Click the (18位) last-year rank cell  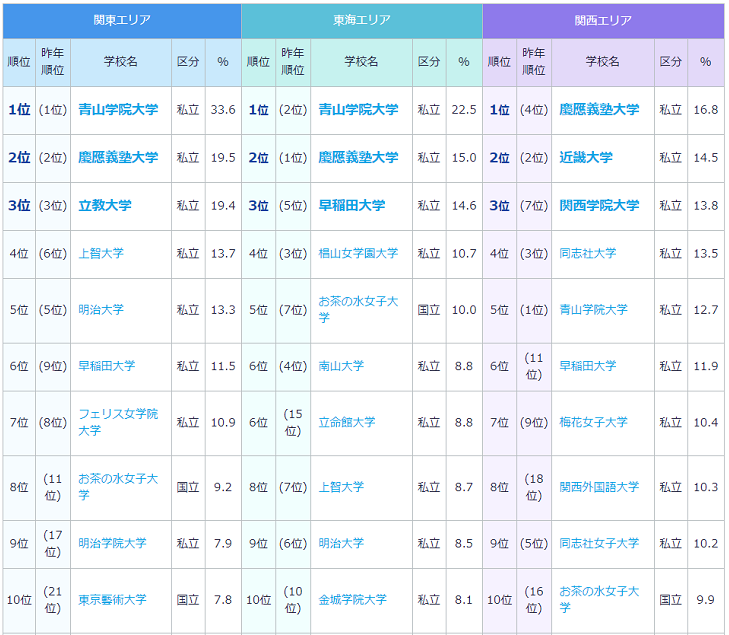point(534,487)
